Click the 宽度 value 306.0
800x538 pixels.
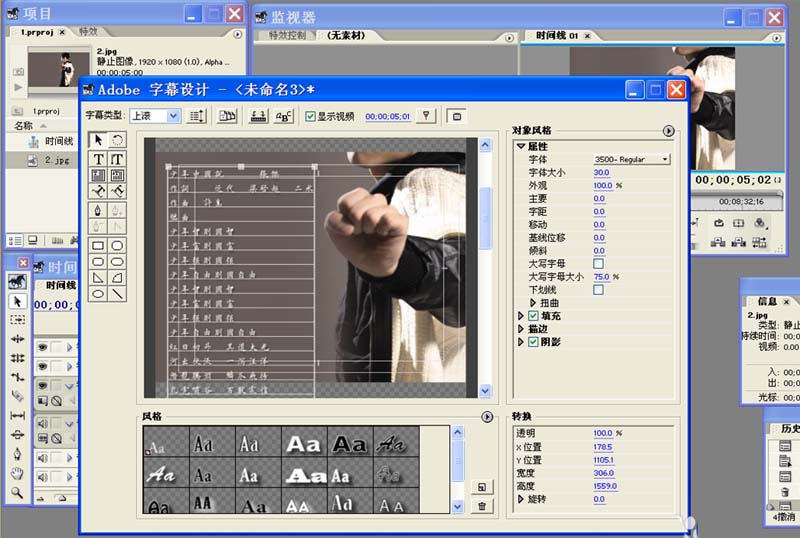pos(604,473)
